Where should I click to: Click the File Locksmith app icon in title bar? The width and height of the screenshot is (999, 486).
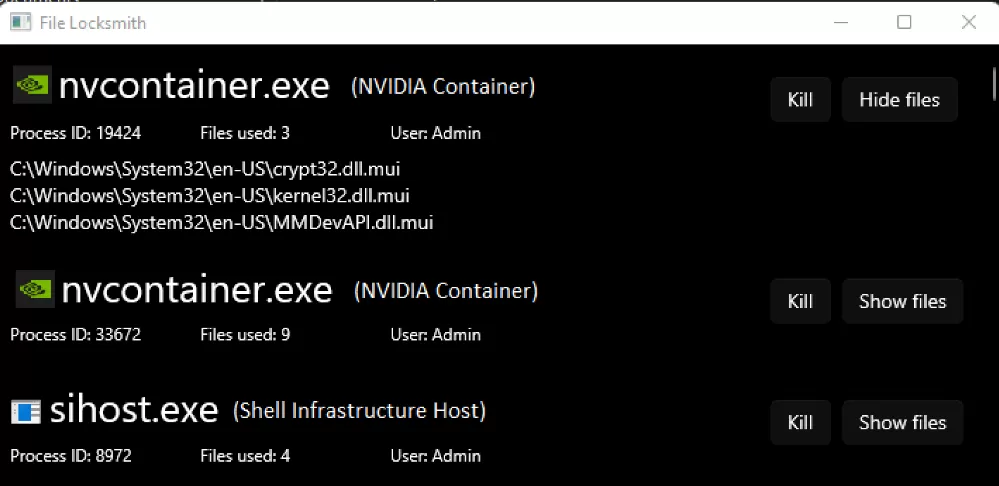click(21, 22)
